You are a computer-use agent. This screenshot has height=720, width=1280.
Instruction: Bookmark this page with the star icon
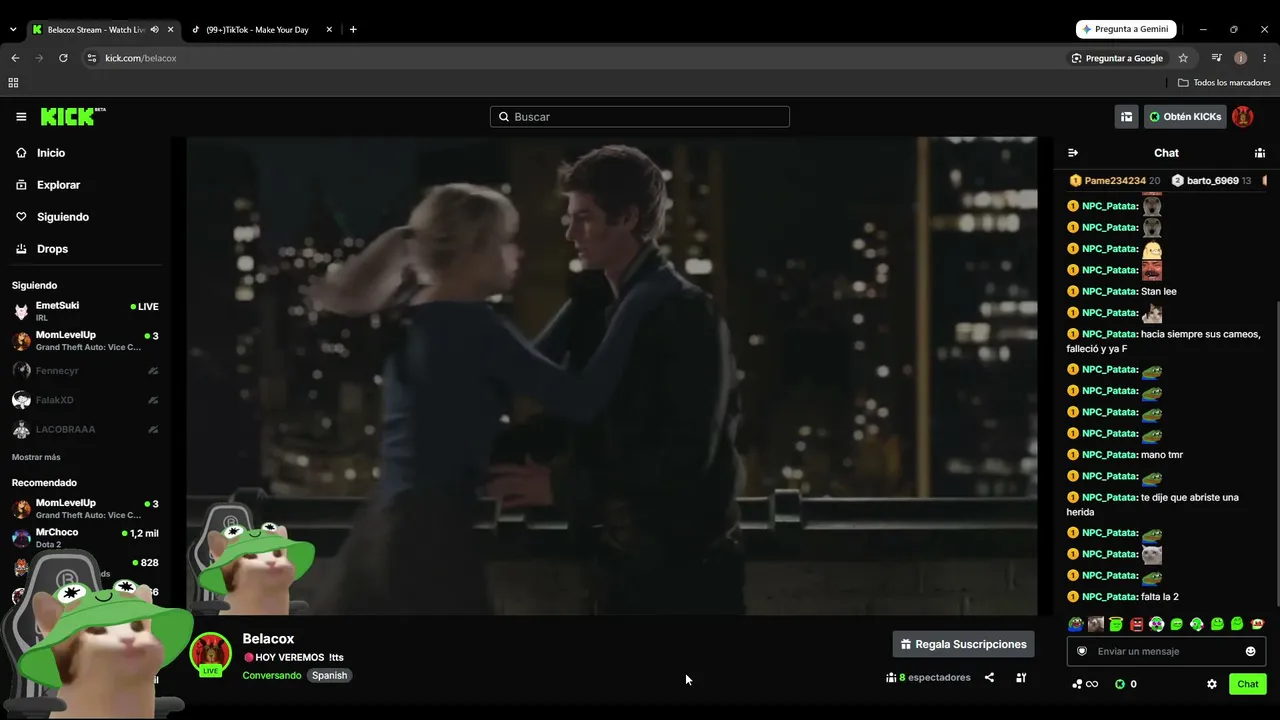[x=1183, y=58]
